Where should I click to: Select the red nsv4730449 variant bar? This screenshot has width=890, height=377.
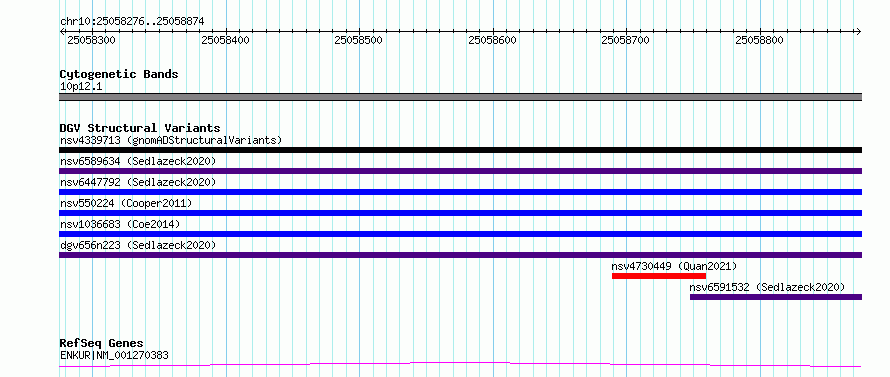coord(659,276)
